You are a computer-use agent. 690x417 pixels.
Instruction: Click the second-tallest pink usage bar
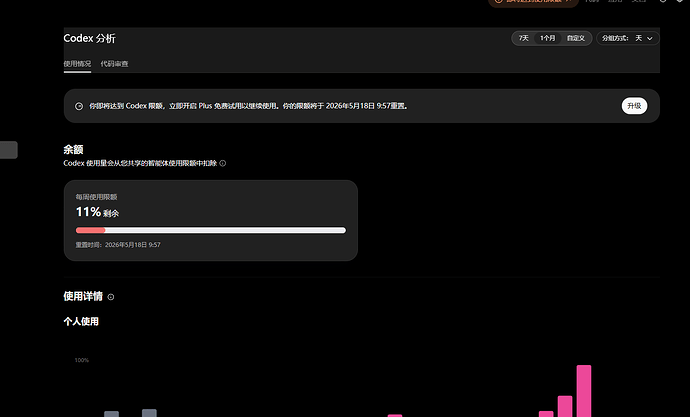click(x=565, y=406)
